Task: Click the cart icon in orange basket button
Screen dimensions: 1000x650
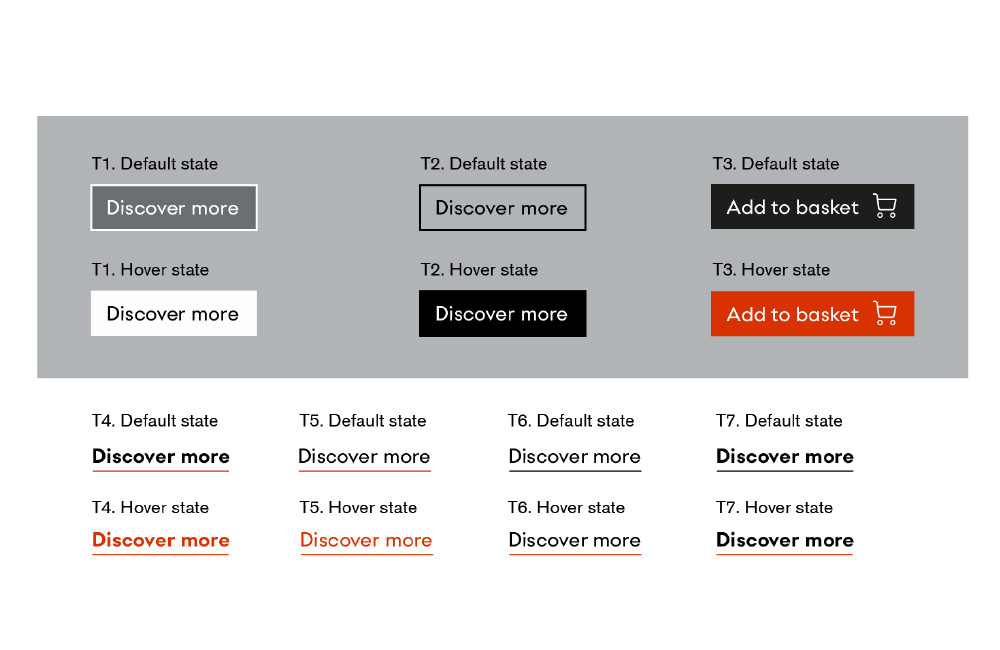Action: click(x=885, y=313)
